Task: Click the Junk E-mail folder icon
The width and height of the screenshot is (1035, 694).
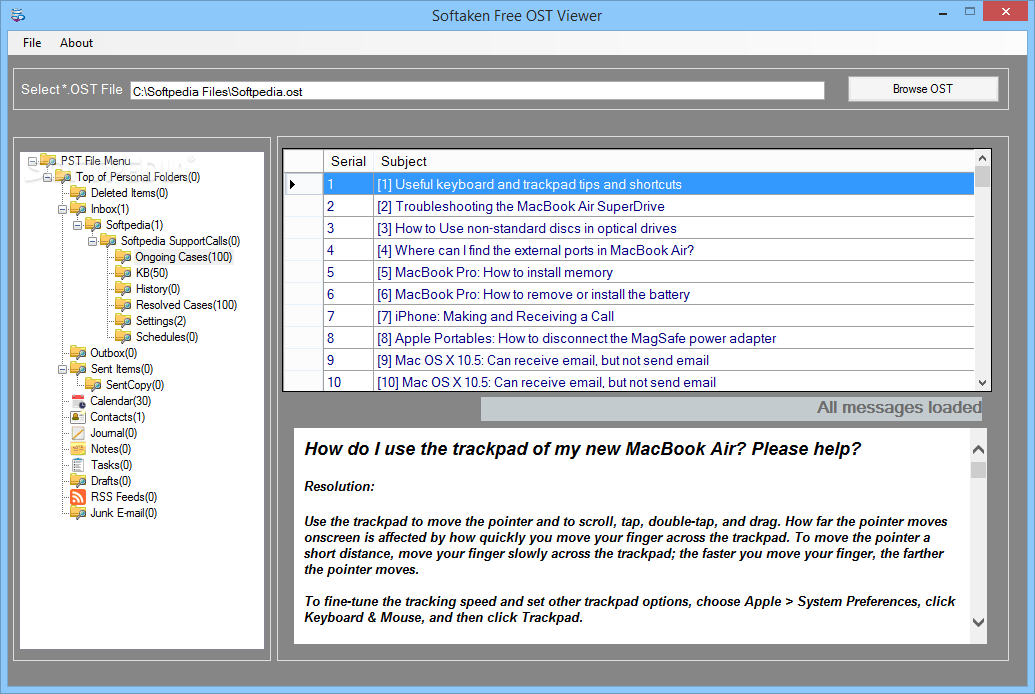Action: click(x=78, y=513)
